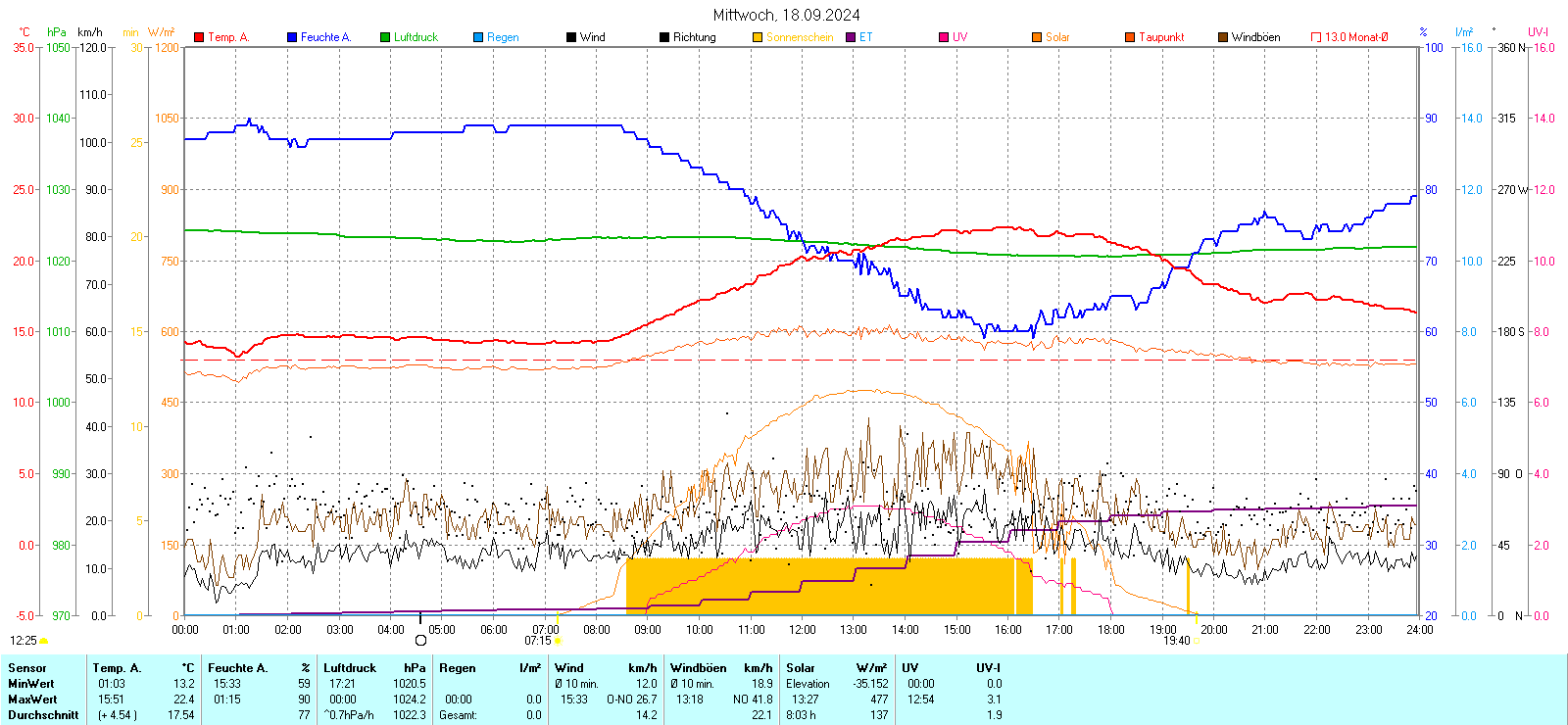Click the yellow Sonnenschein legend square
This screenshot has height=725, width=1568.
[758, 37]
